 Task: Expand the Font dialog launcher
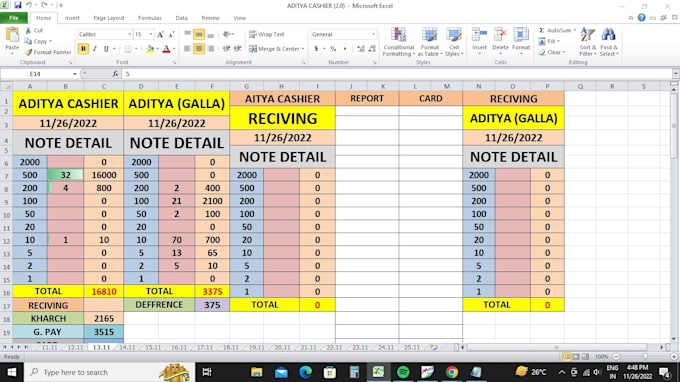tap(174, 62)
